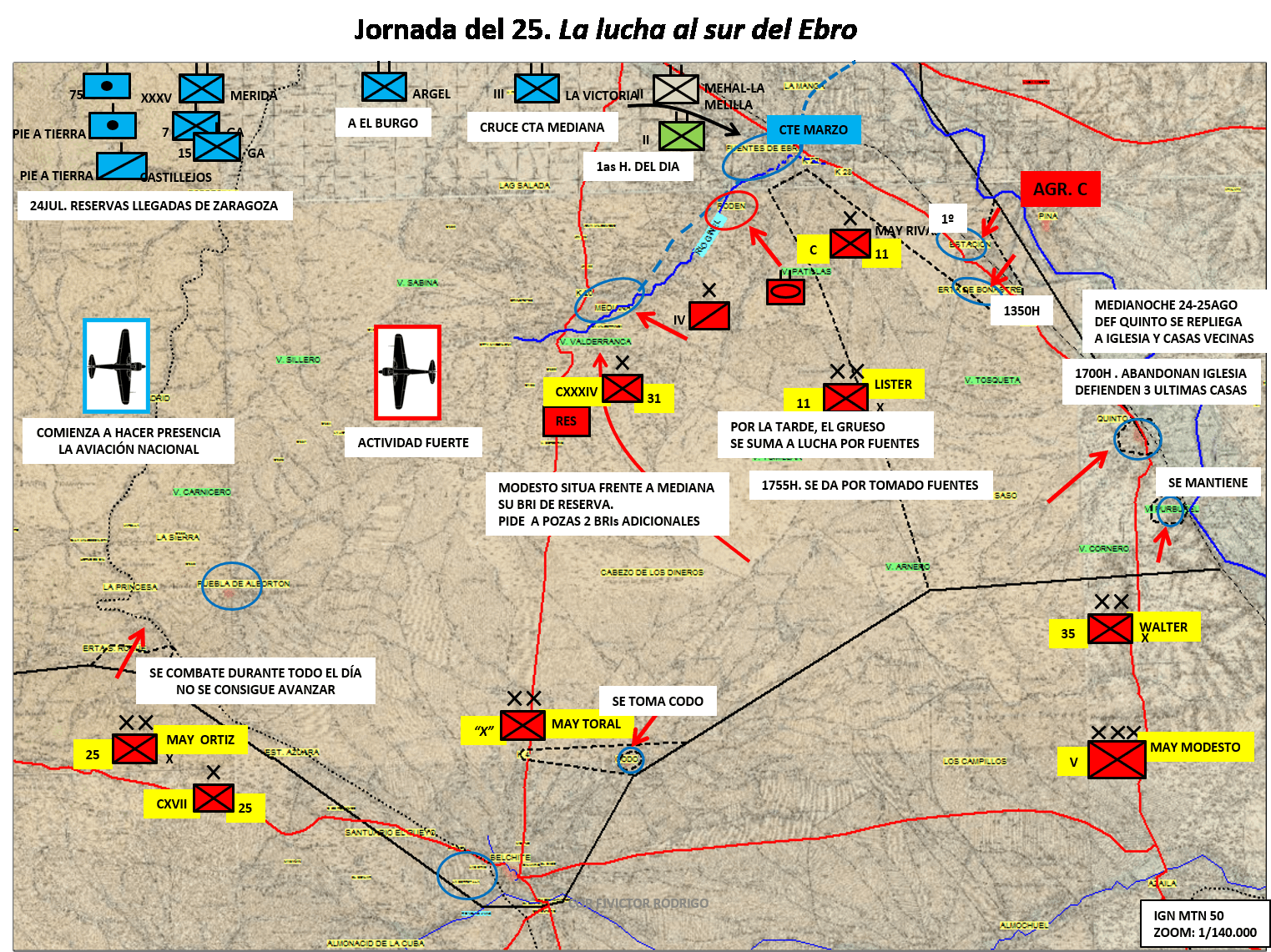Select the blue ARGEL infantry unit symbol

(384, 87)
